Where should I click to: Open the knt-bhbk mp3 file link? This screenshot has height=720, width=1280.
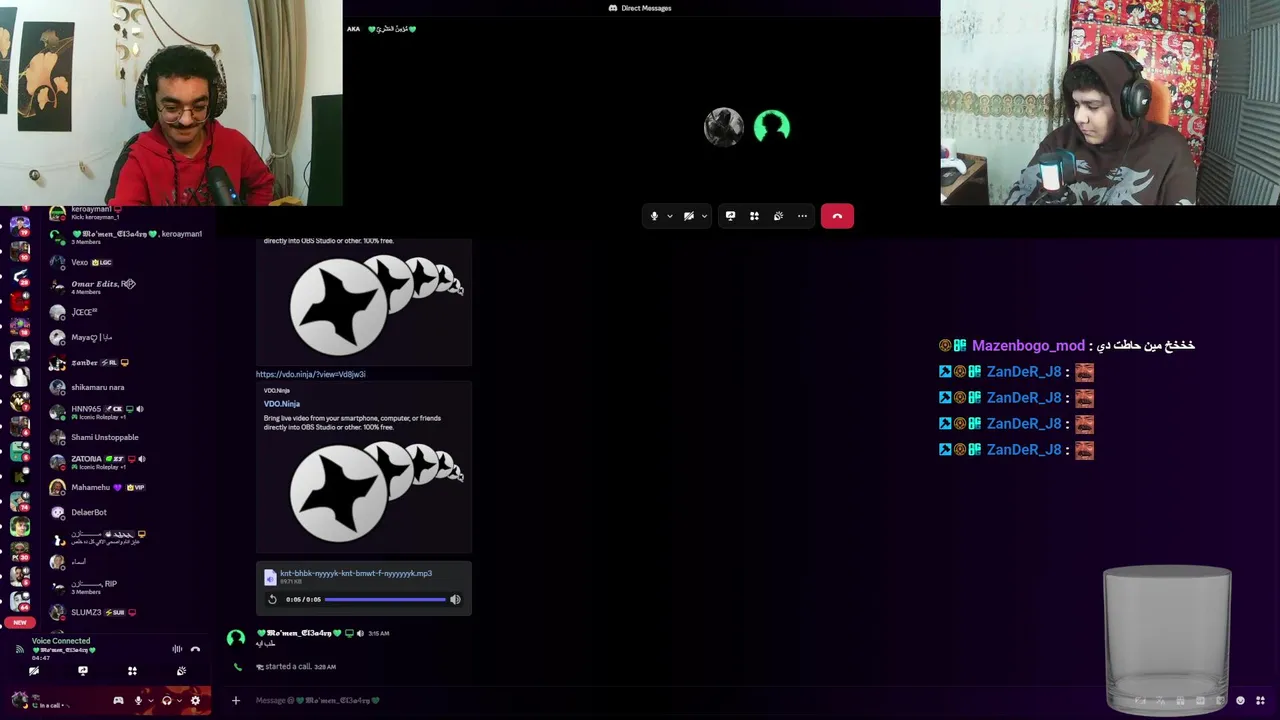(356, 573)
